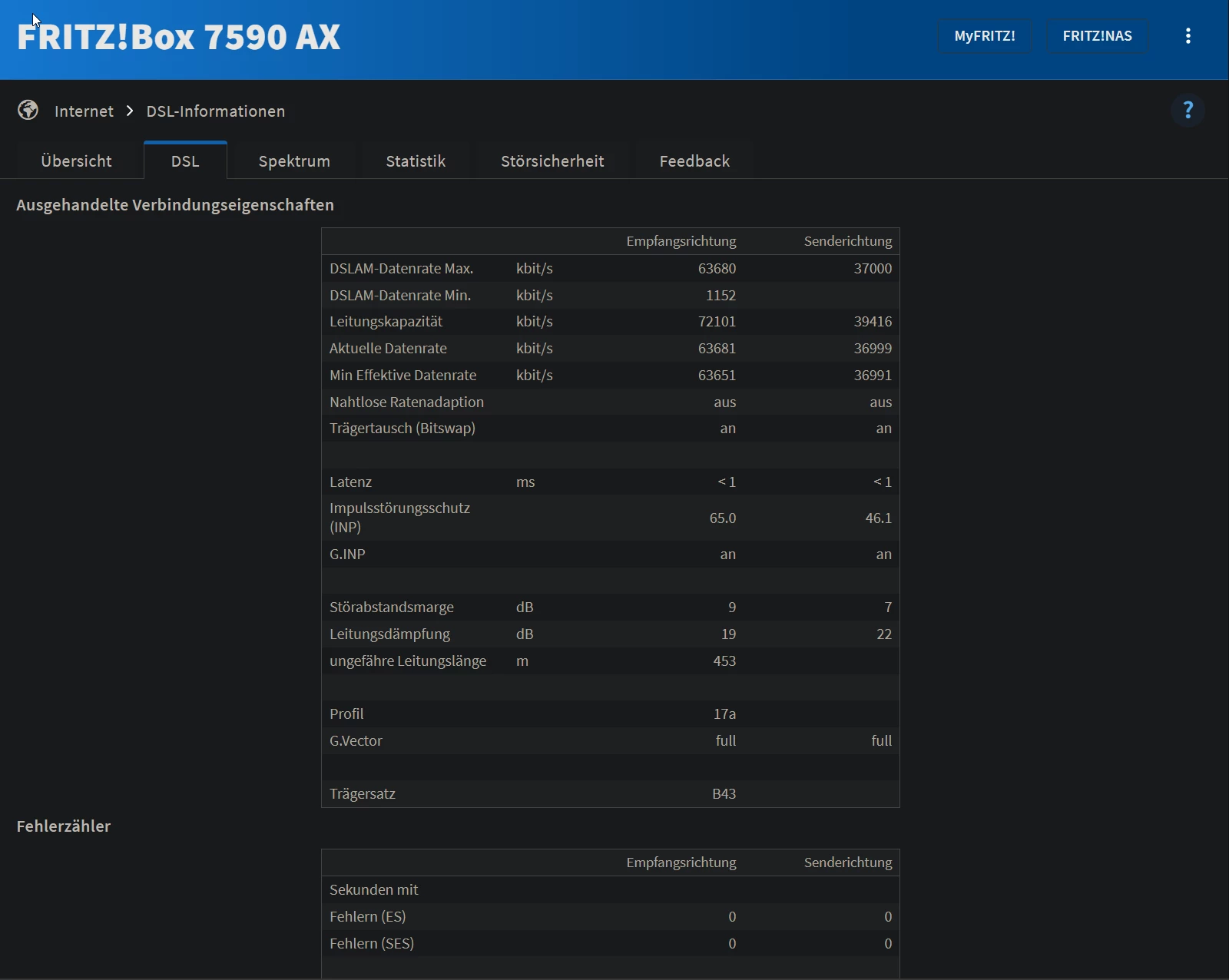Select Min Effektive Datenrate label

[x=402, y=376]
